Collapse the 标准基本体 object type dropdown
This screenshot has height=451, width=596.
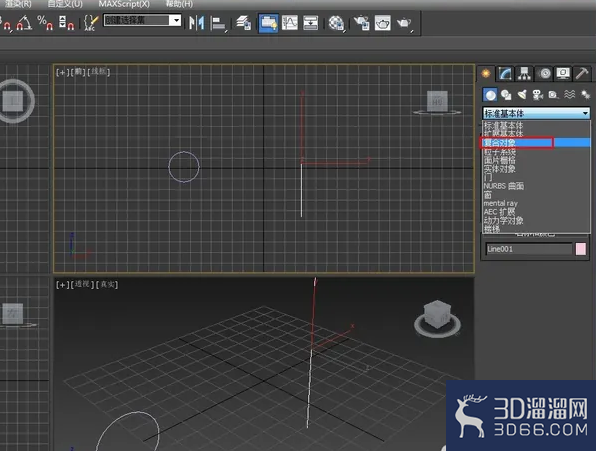[536, 113]
